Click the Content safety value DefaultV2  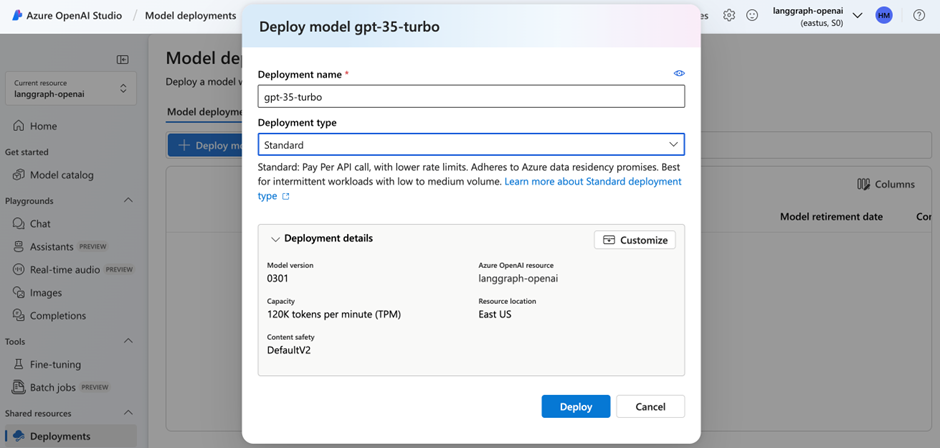tap(289, 350)
